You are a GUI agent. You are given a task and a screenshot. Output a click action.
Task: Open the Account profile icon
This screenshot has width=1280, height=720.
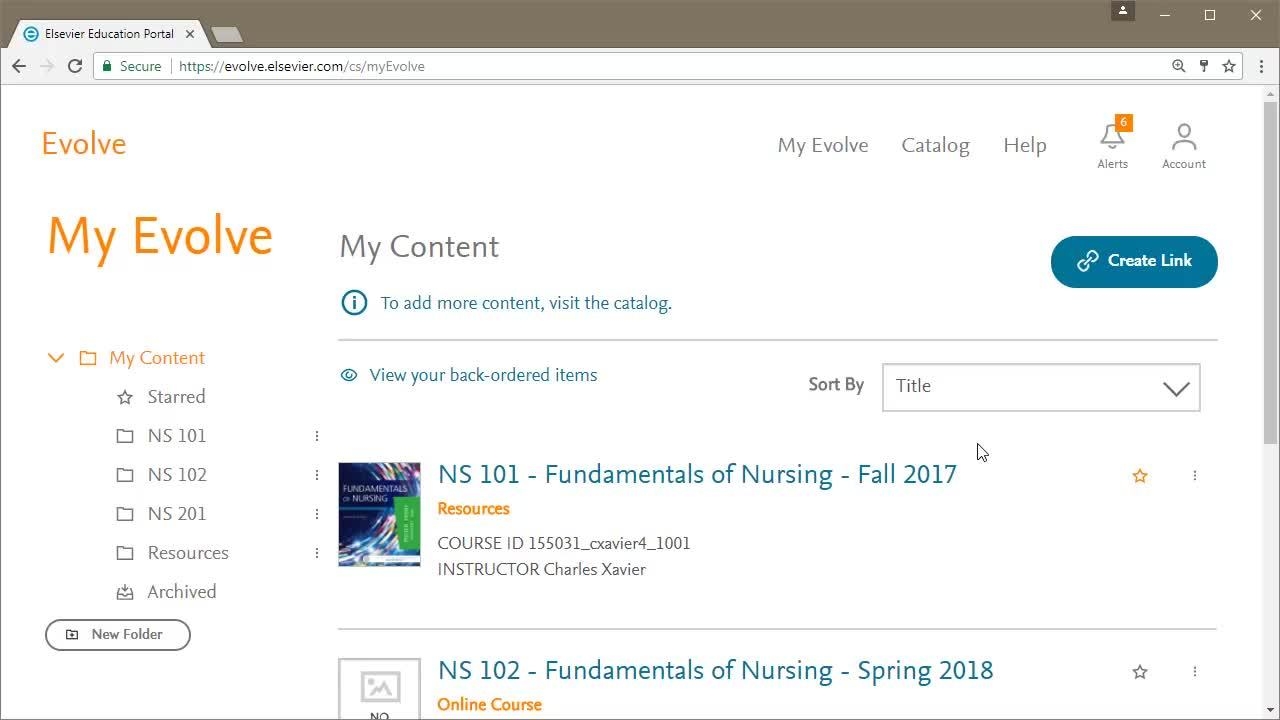point(1183,137)
